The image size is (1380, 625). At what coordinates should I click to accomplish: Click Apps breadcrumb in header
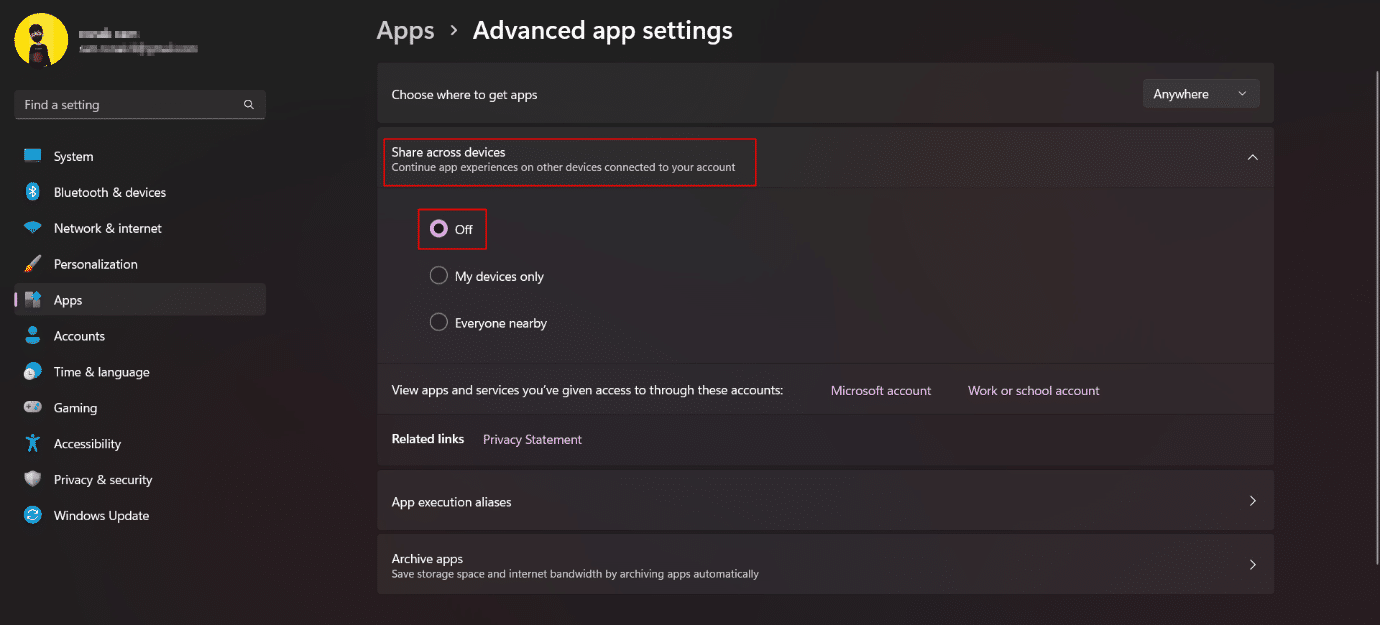tap(405, 31)
